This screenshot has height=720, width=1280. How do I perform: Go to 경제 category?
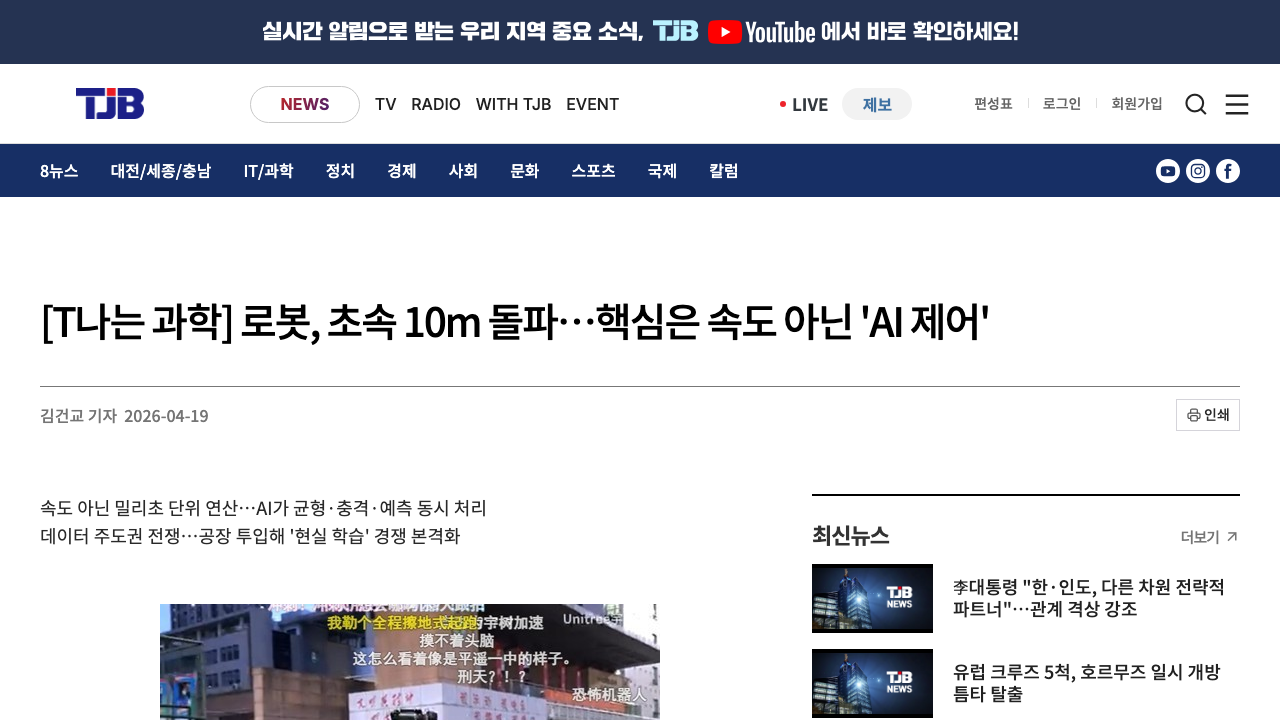[x=402, y=171]
